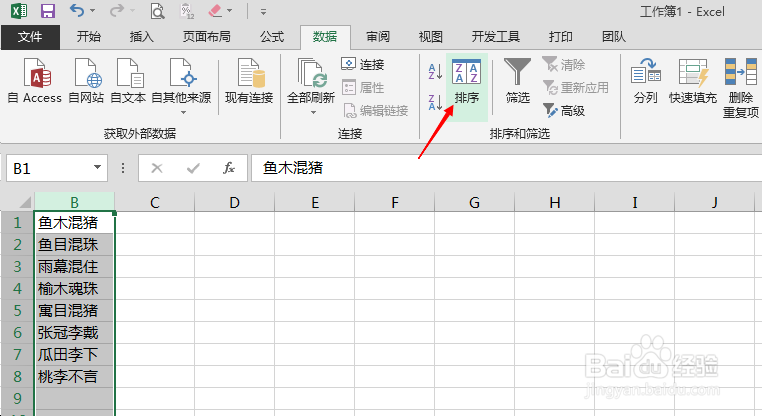Select cell containing 寓目混猪
This screenshot has height=416, width=762.
click(74, 310)
